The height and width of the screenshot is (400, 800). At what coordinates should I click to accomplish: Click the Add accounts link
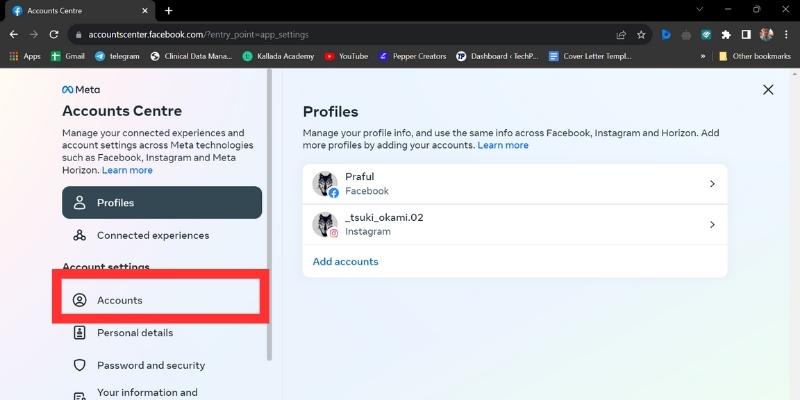[x=345, y=261]
